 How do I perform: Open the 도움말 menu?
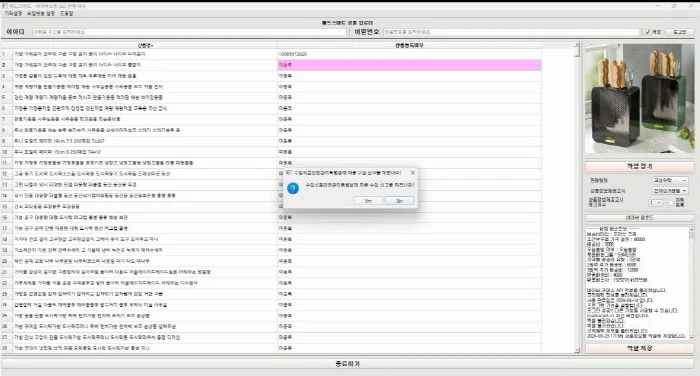[x=67, y=13]
